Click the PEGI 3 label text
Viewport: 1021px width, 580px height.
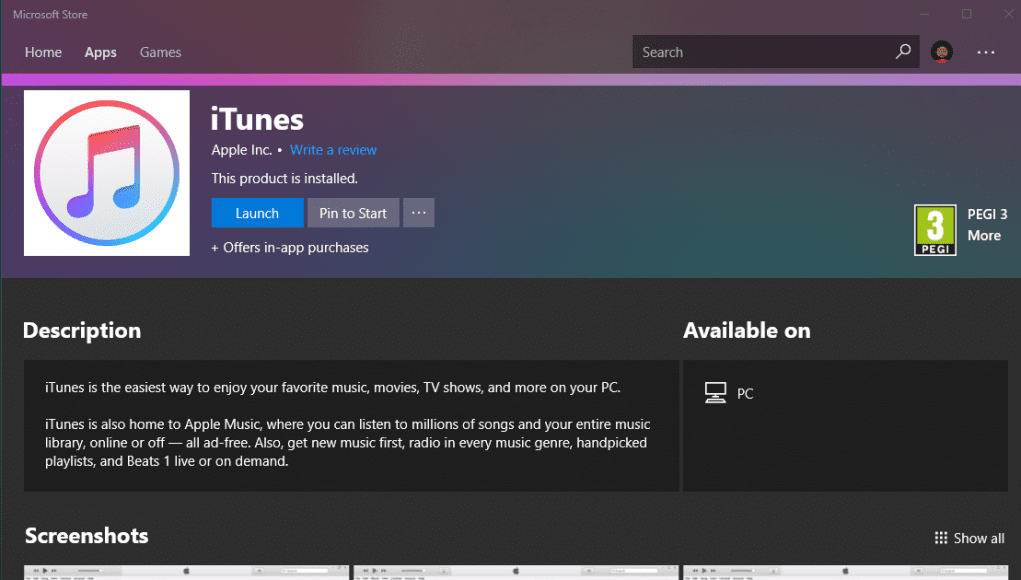pos(987,214)
